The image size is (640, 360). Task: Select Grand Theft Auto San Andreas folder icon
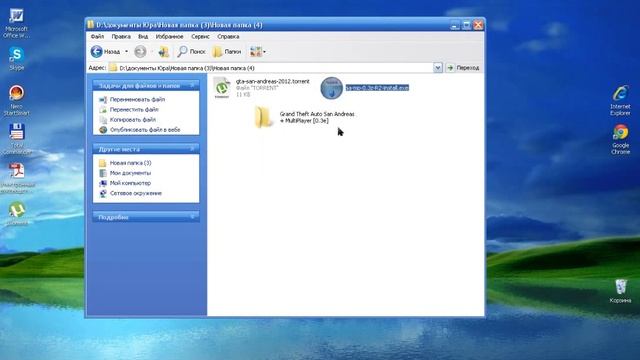tap(263, 117)
